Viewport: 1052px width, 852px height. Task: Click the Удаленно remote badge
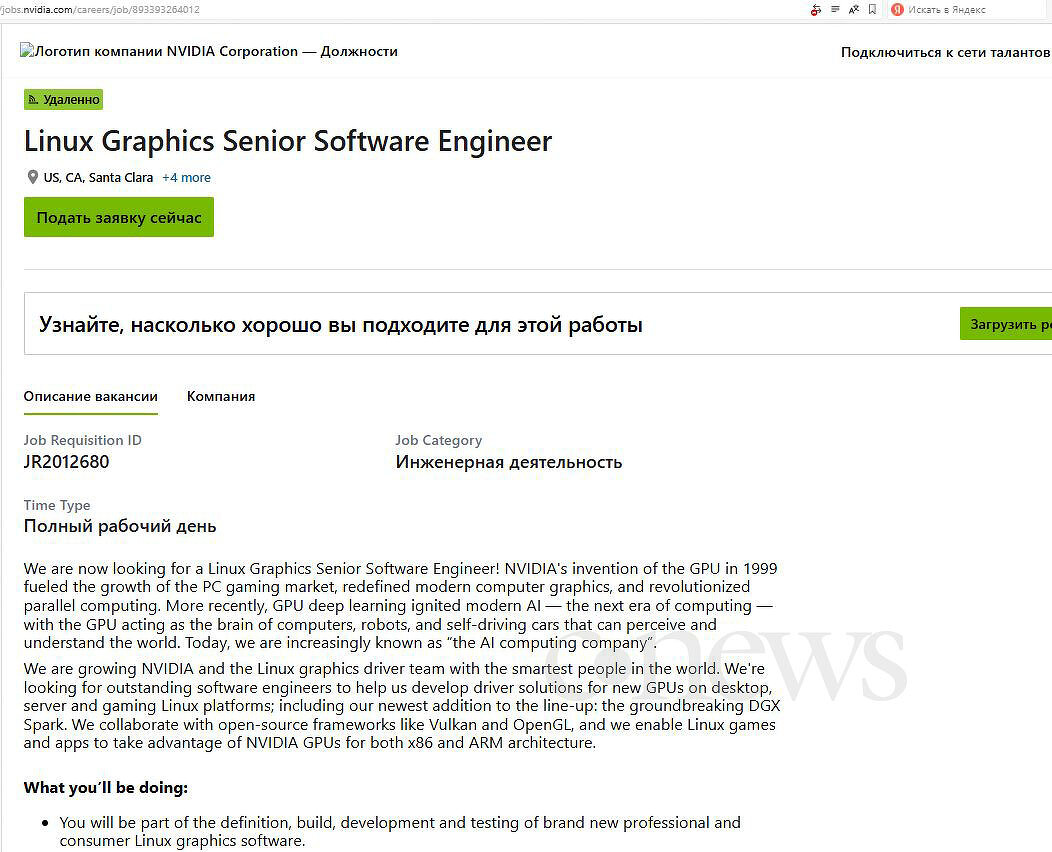coord(64,100)
